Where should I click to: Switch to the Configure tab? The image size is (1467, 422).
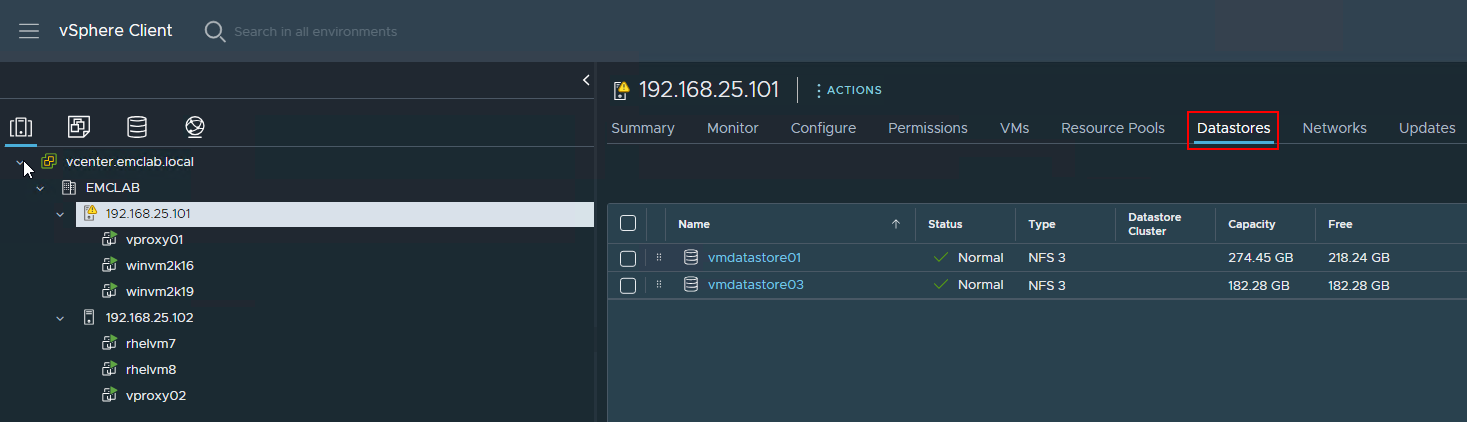823,128
